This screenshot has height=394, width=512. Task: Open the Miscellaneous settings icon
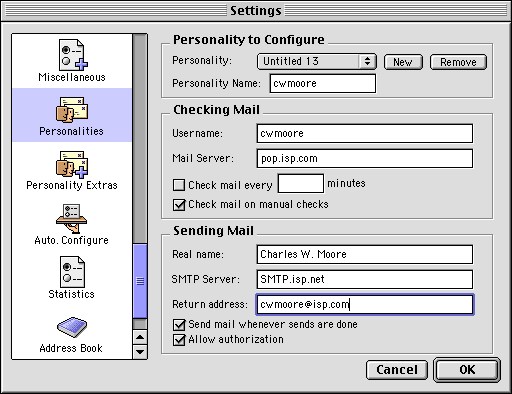click(72, 55)
